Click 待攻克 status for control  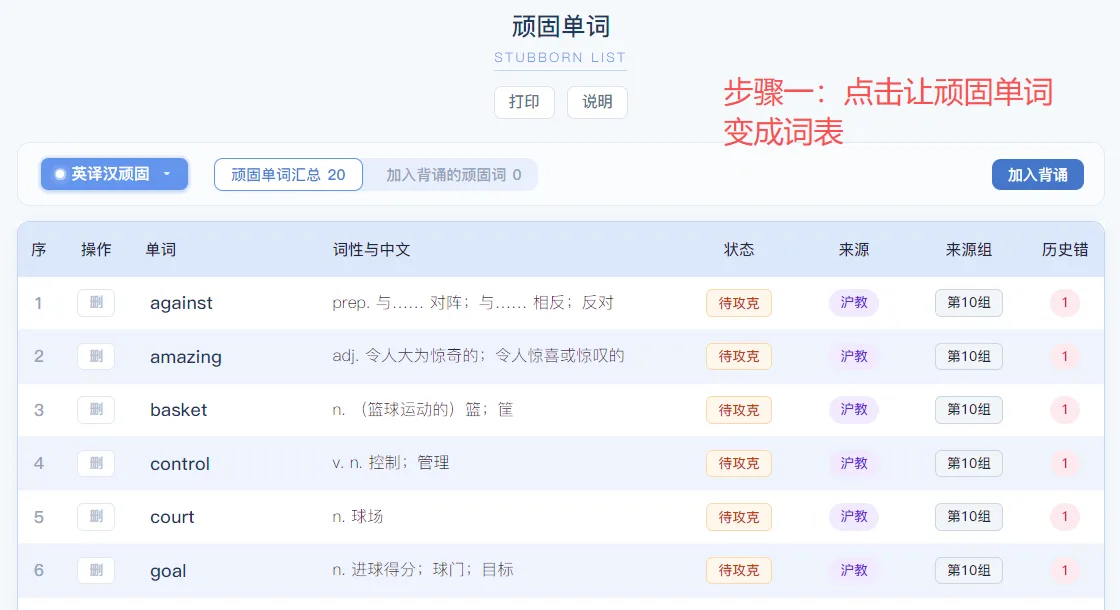pos(739,464)
